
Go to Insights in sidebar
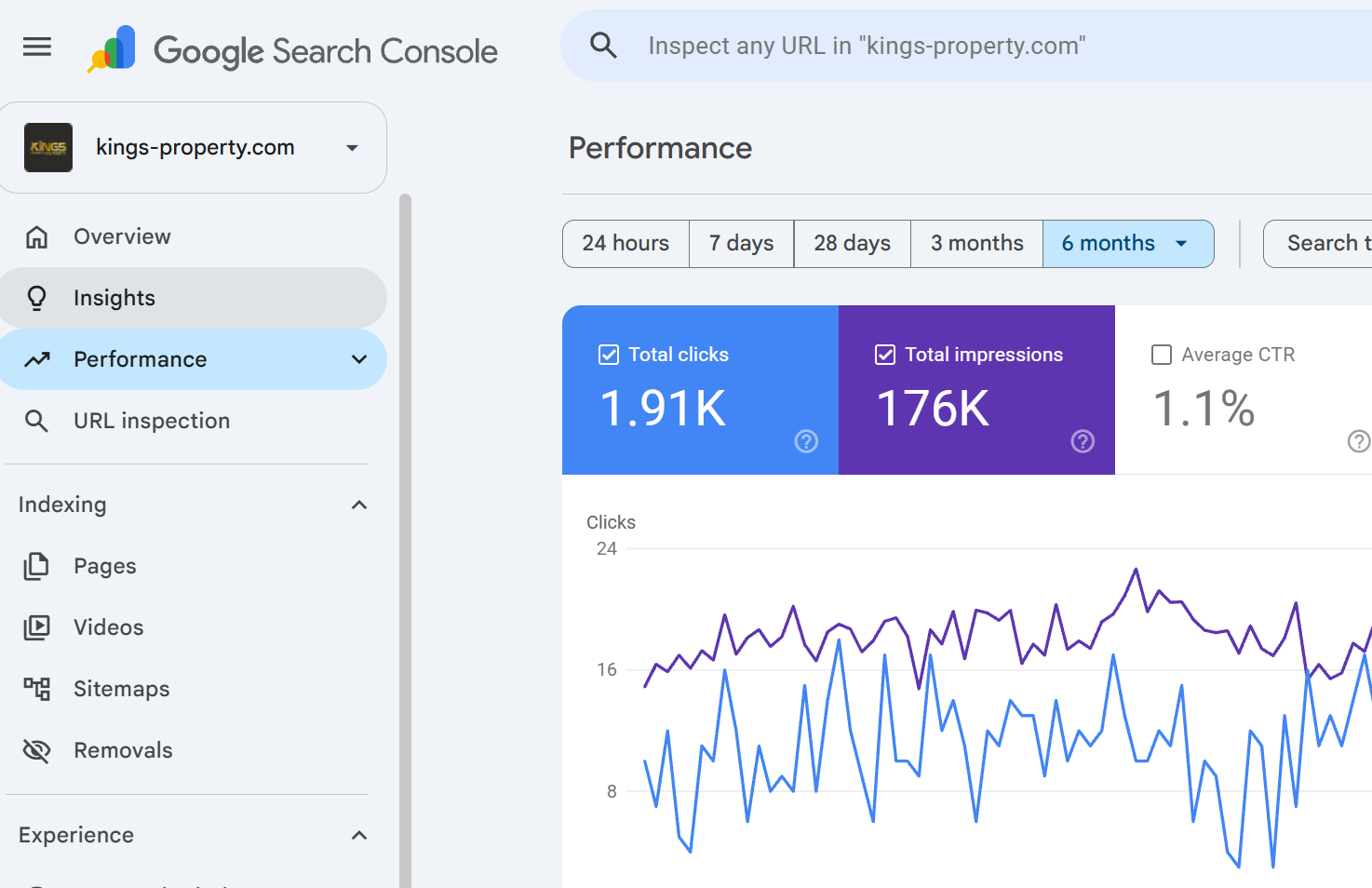pos(193,298)
